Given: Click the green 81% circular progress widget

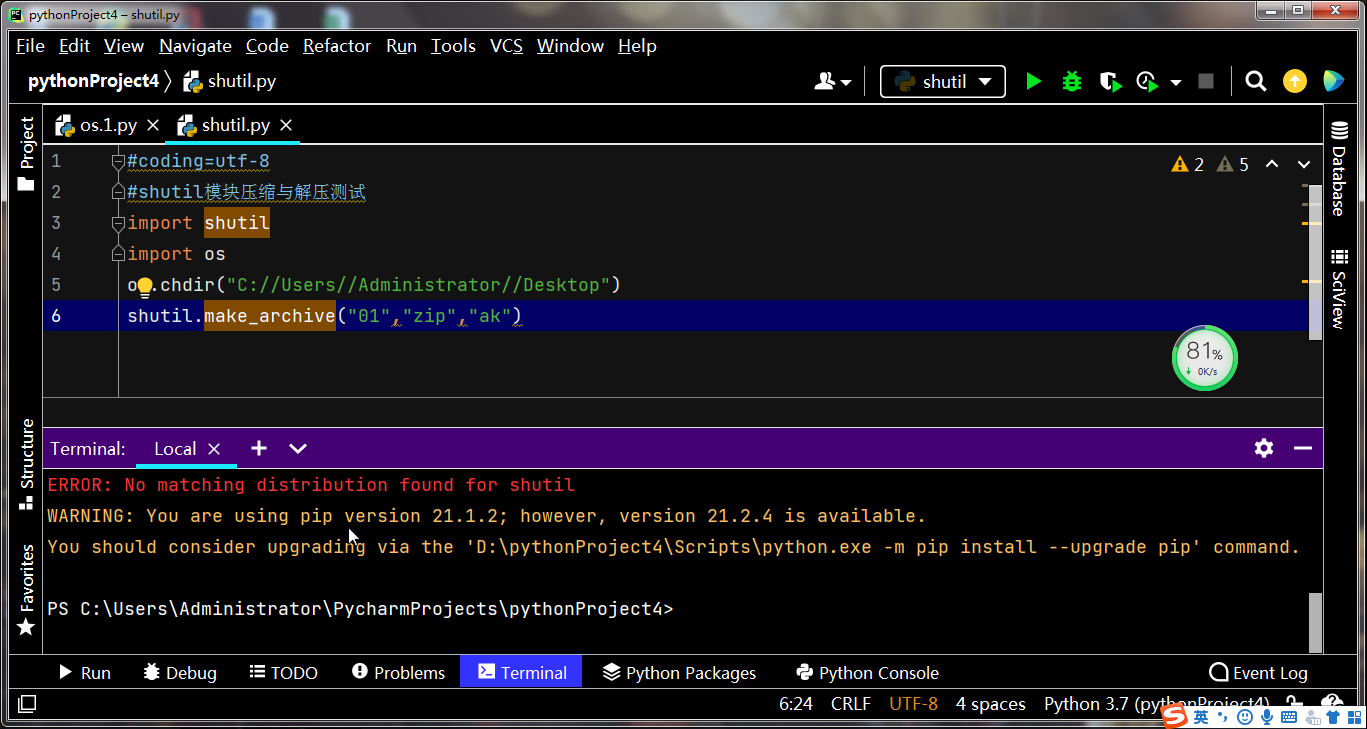Looking at the screenshot, I should click(x=1204, y=358).
